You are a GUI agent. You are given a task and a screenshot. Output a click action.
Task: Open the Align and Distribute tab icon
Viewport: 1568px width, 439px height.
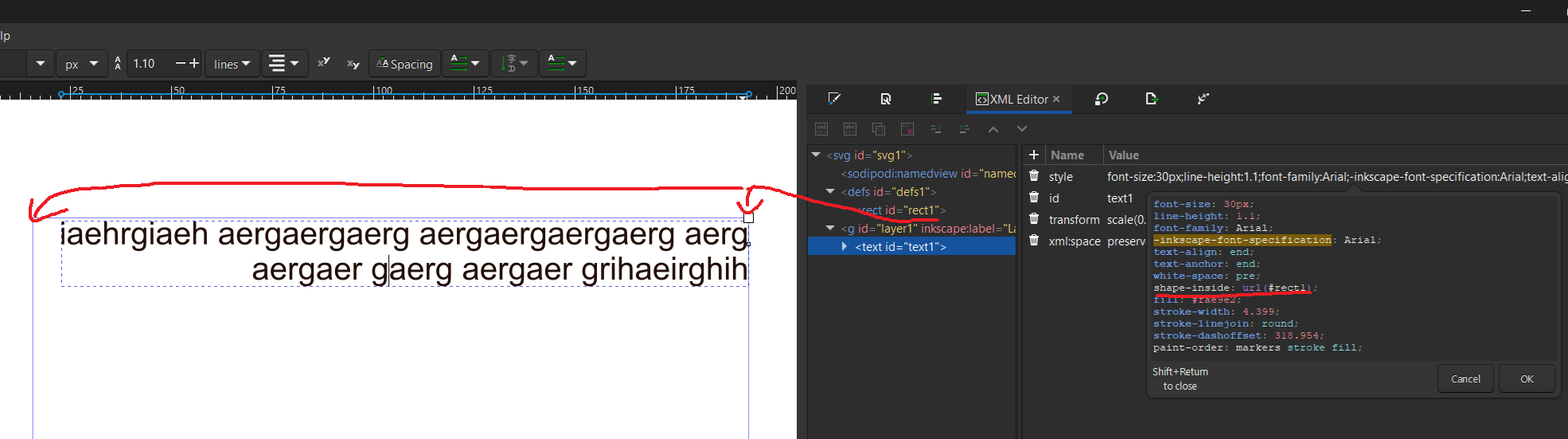pos(936,99)
